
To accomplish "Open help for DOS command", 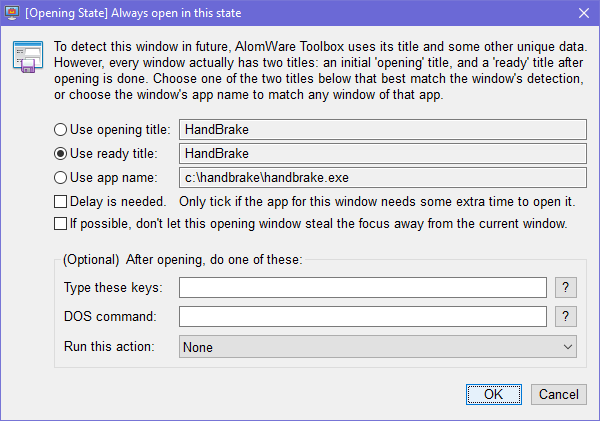I will pos(566,317).
